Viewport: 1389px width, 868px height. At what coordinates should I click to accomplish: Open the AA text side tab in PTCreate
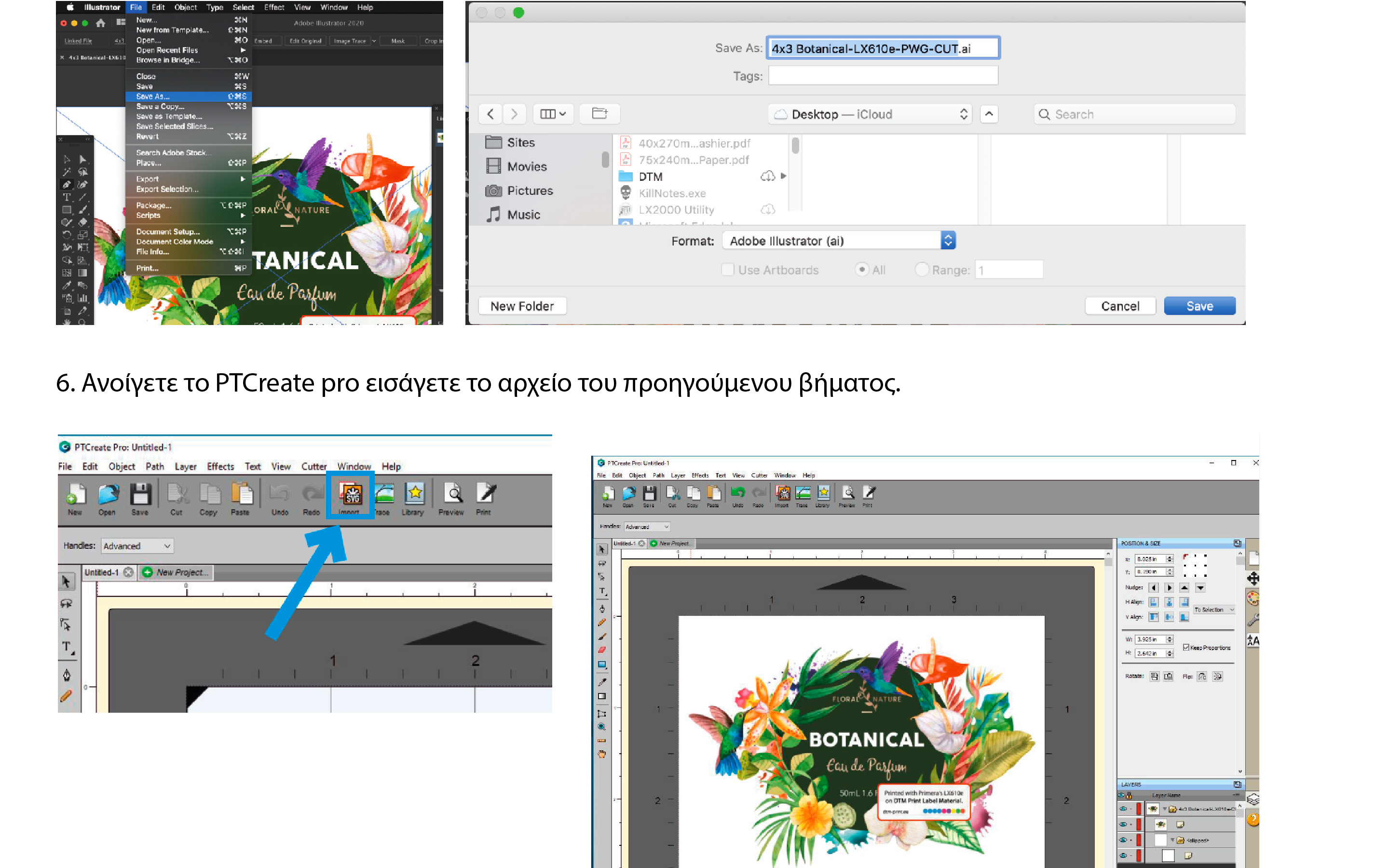(1253, 641)
